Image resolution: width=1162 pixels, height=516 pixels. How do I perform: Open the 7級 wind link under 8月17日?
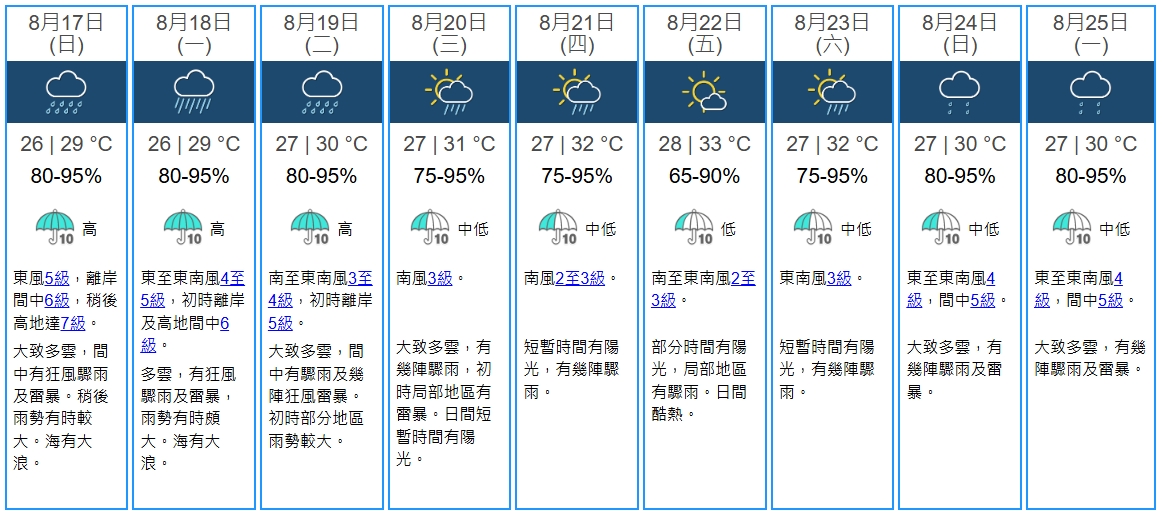(74, 322)
